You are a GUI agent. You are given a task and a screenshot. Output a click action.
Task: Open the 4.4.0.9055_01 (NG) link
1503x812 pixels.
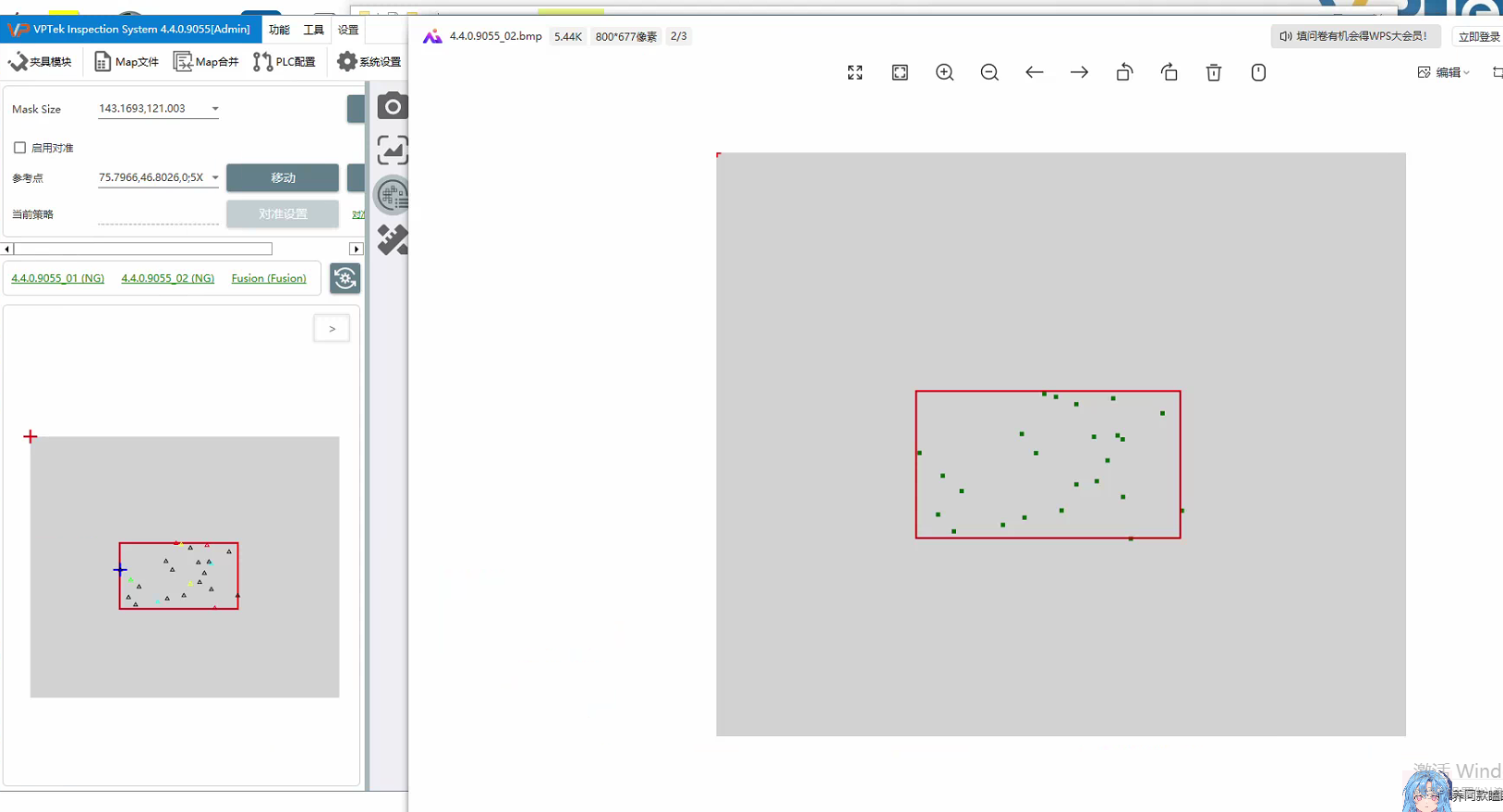coord(57,278)
